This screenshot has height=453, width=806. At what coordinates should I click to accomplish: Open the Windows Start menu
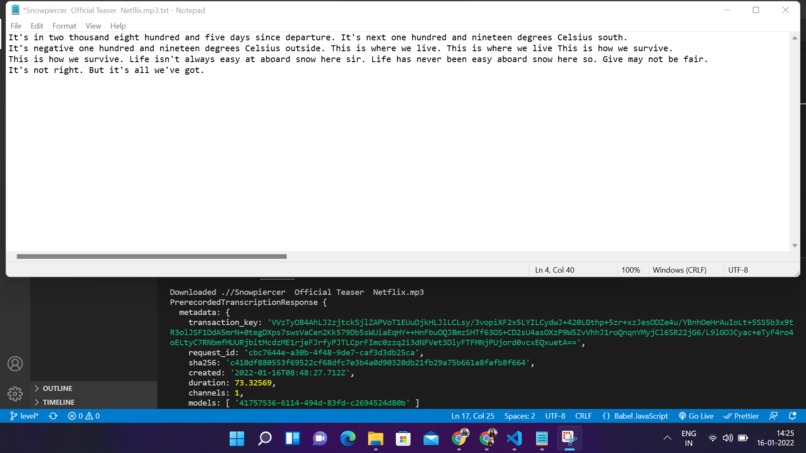pyautogui.click(x=237, y=438)
